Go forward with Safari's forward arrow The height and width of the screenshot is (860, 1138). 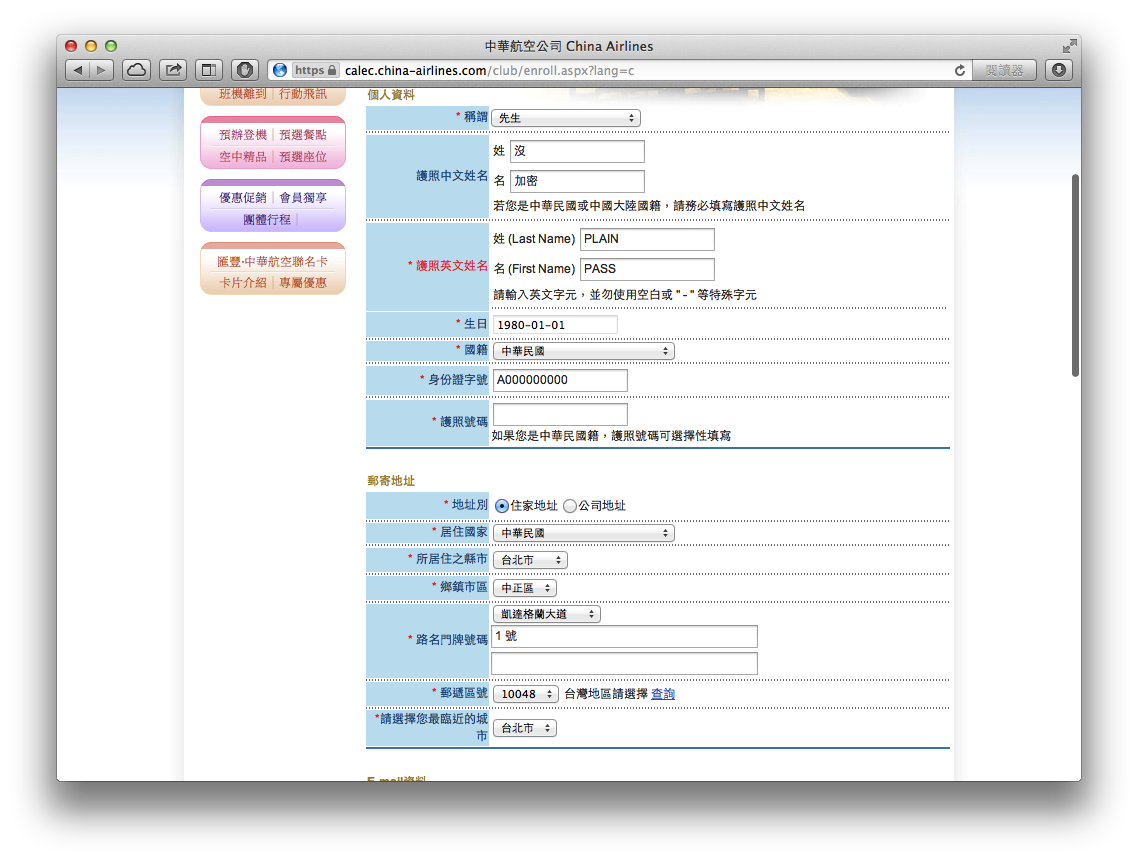point(102,70)
